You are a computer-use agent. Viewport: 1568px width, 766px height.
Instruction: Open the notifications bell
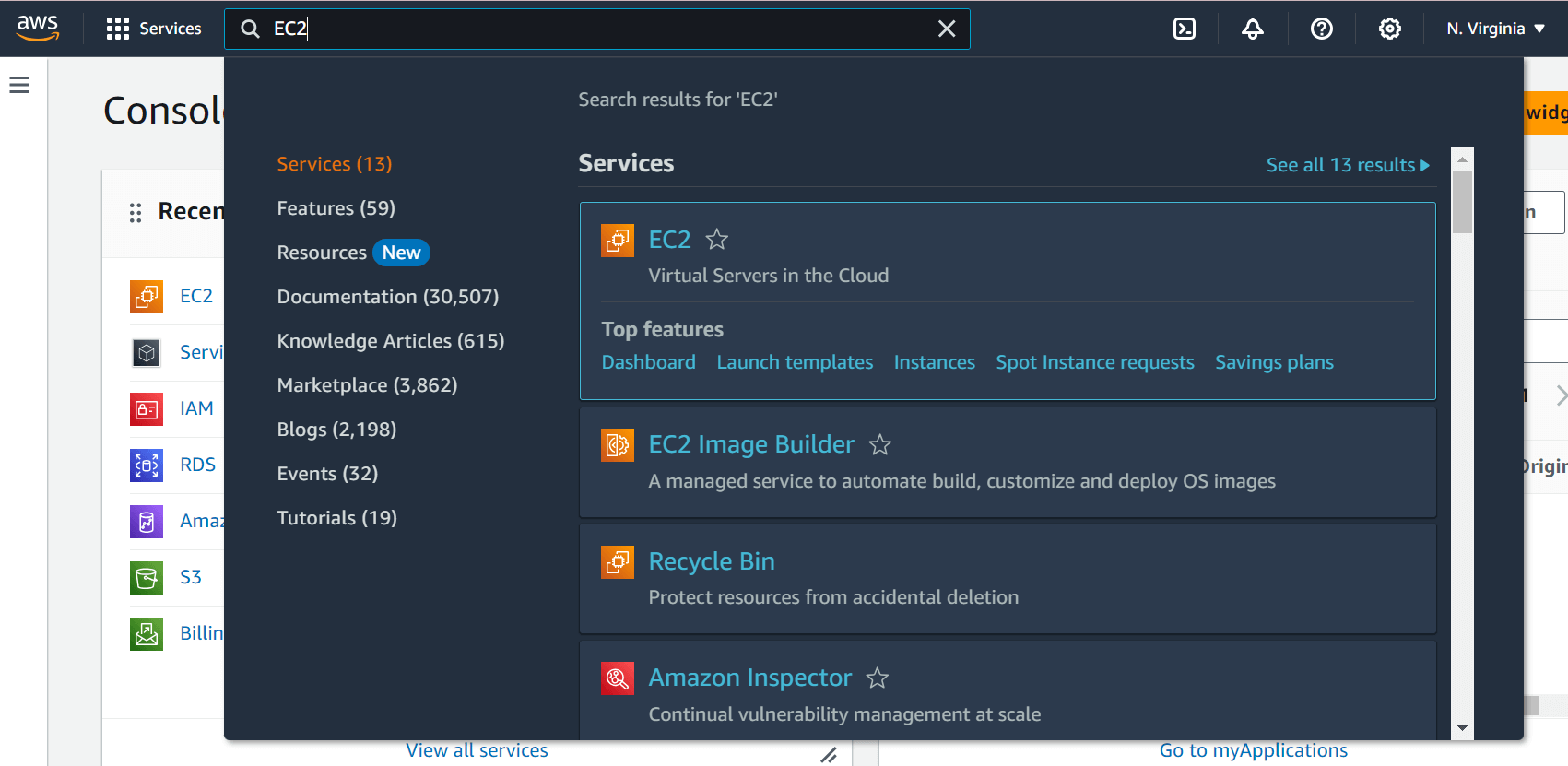1252,29
